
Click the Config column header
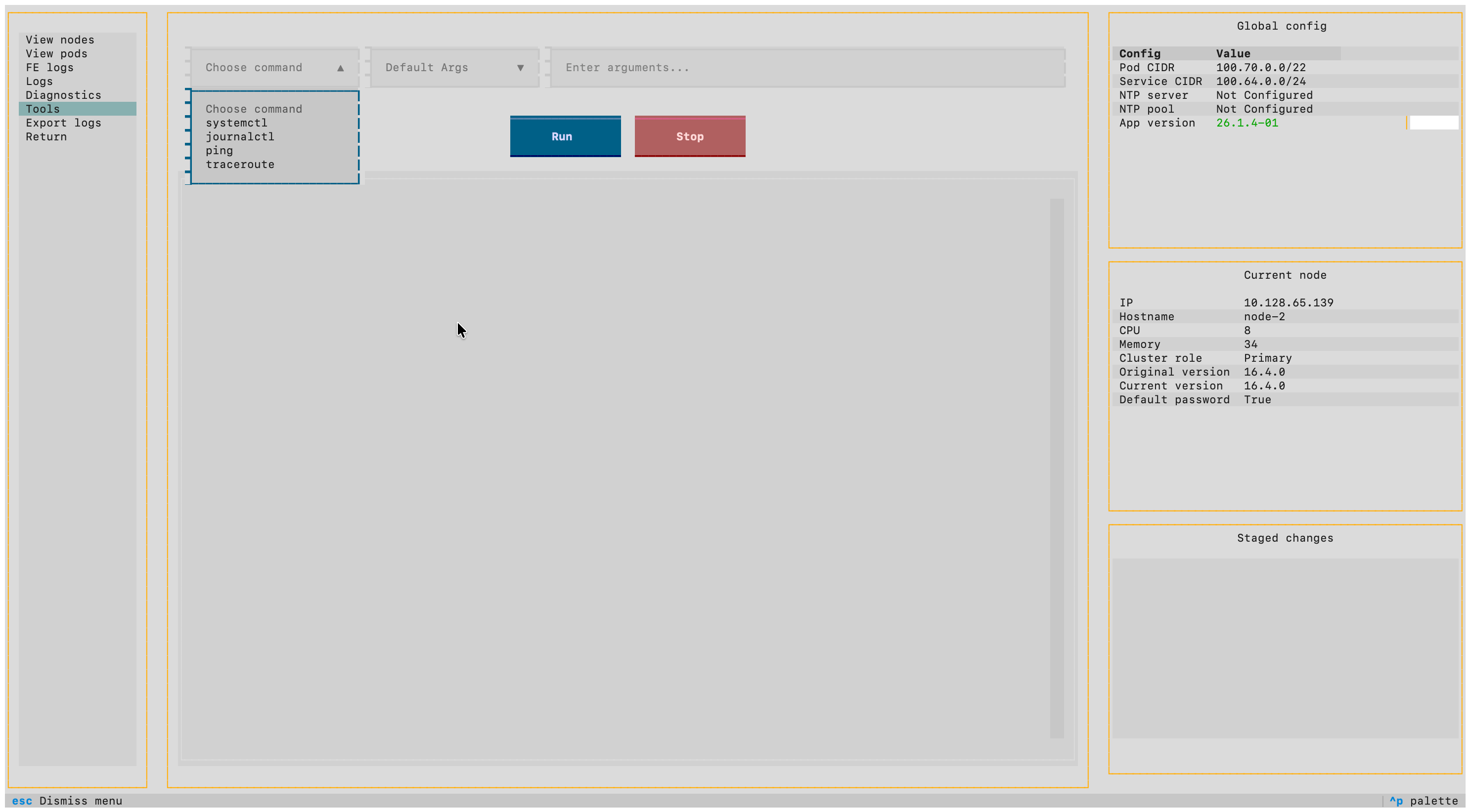coord(1139,53)
